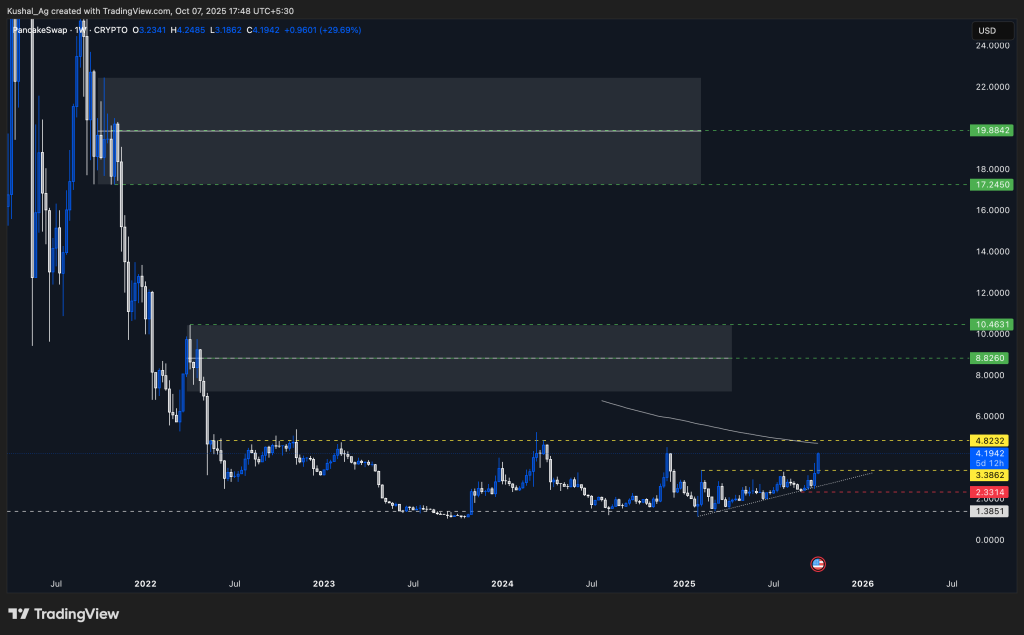The width and height of the screenshot is (1024, 635).
Task: Select the 19.8842 price label
Action: [991, 130]
